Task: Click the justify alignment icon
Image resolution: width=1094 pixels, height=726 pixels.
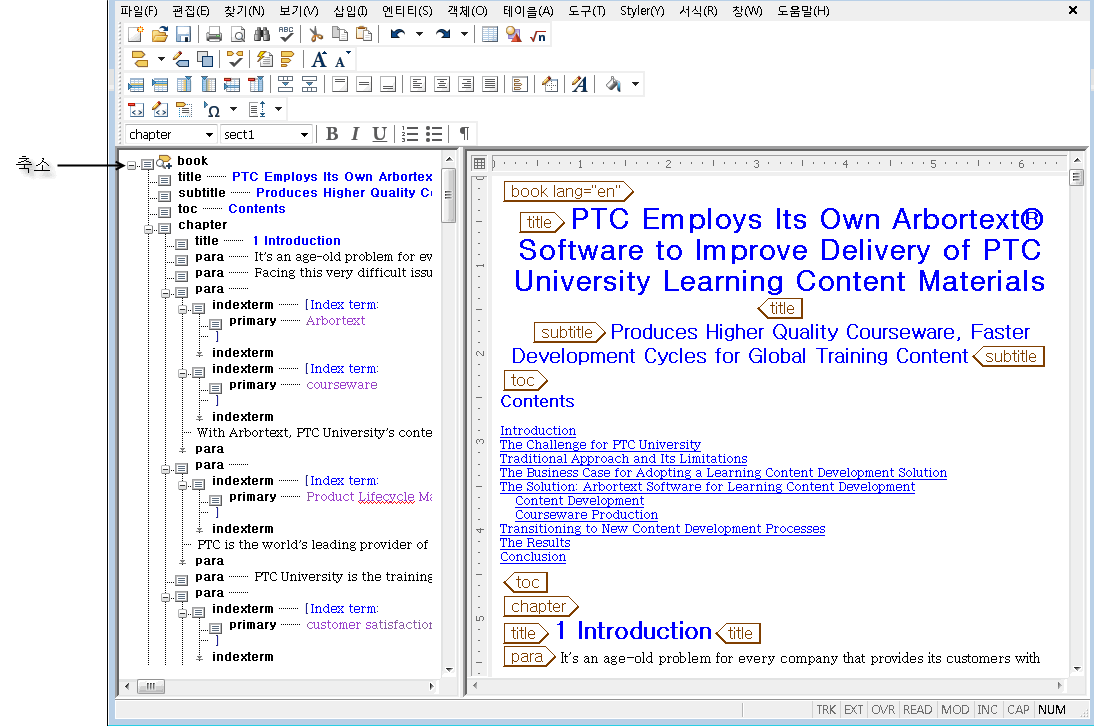Action: pyautogui.click(x=490, y=84)
